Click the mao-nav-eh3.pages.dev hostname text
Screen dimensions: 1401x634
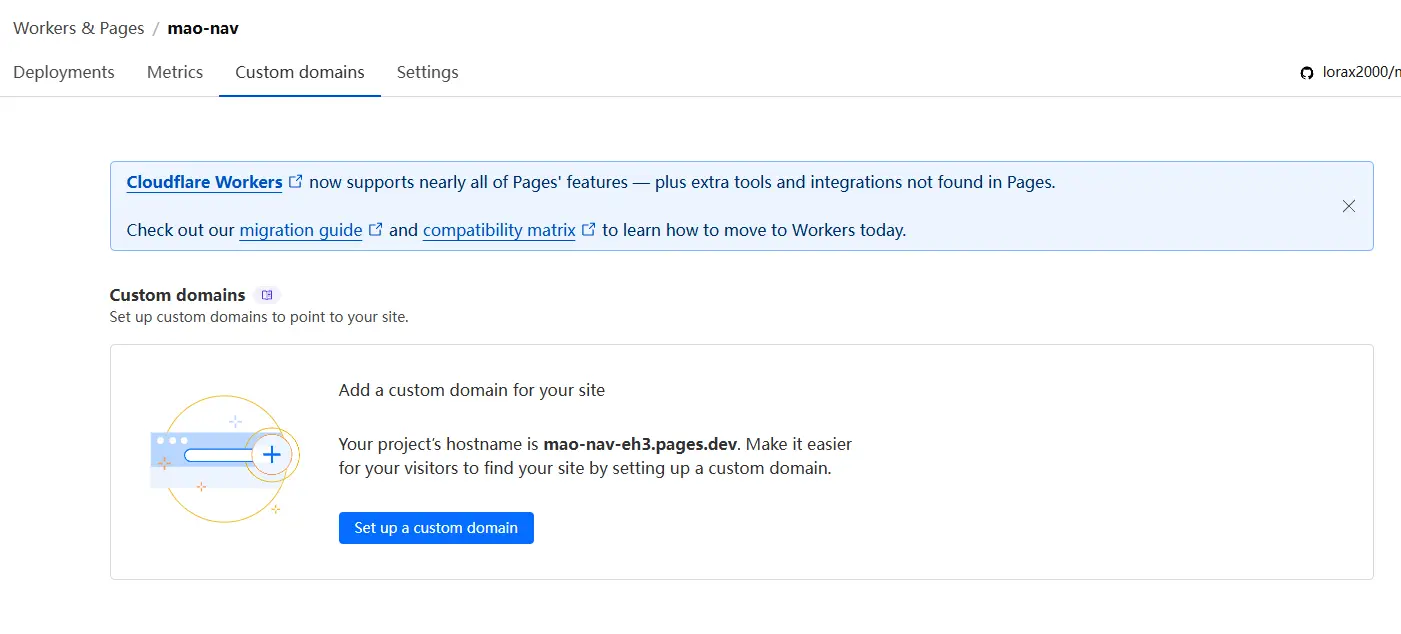tap(640, 444)
